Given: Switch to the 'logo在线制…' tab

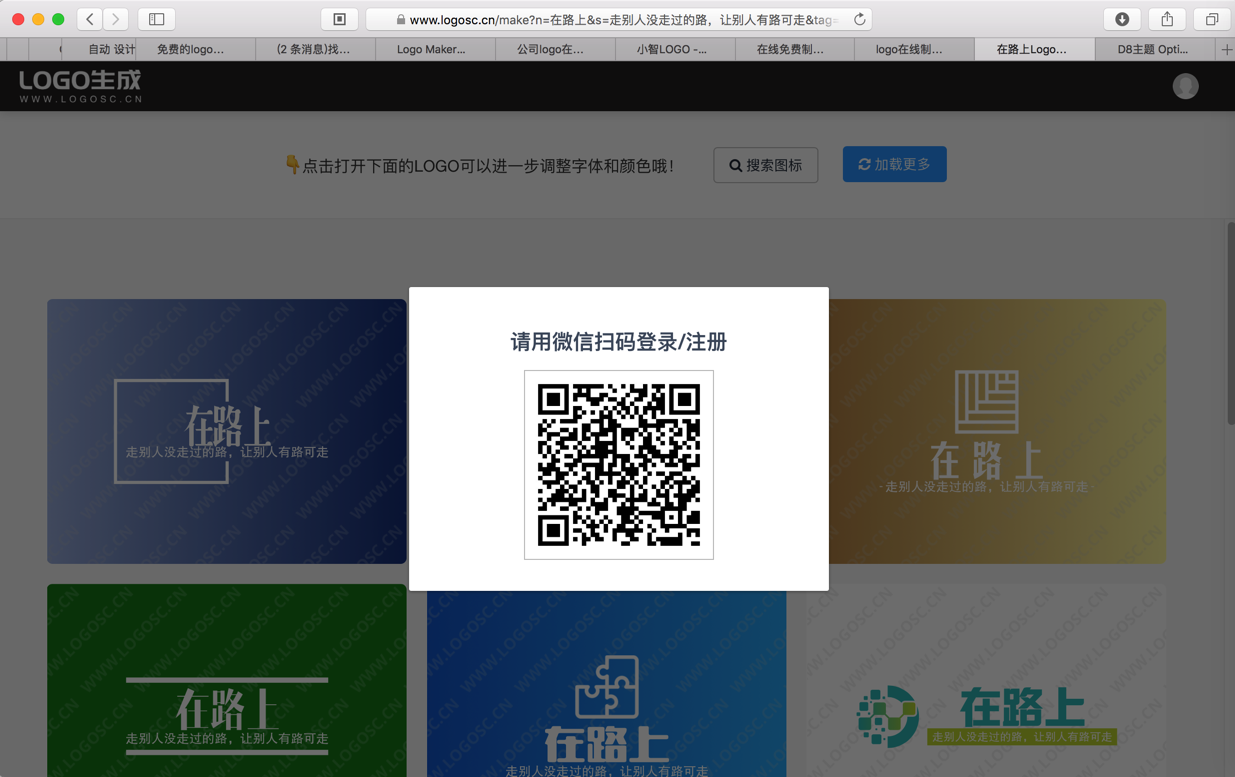Looking at the screenshot, I should [x=914, y=49].
